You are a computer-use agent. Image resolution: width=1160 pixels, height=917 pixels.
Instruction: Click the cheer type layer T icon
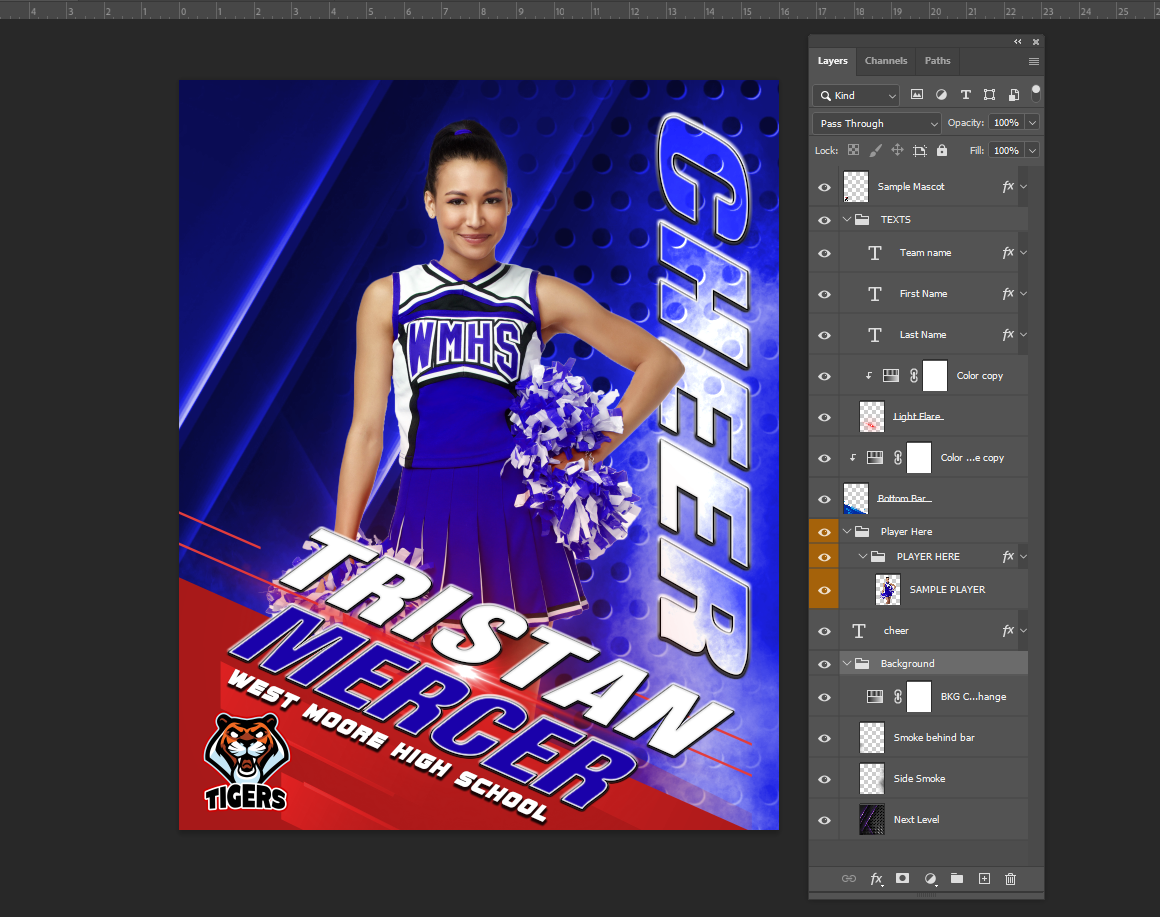(x=858, y=631)
